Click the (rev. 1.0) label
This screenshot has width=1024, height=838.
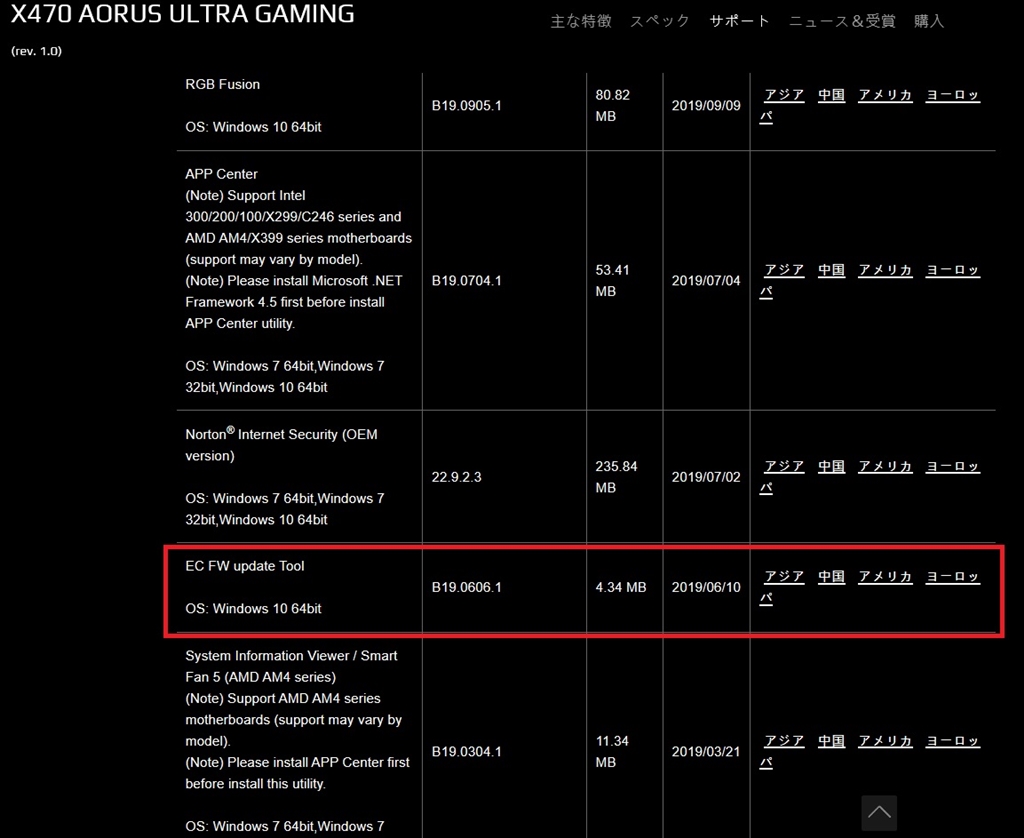point(37,51)
